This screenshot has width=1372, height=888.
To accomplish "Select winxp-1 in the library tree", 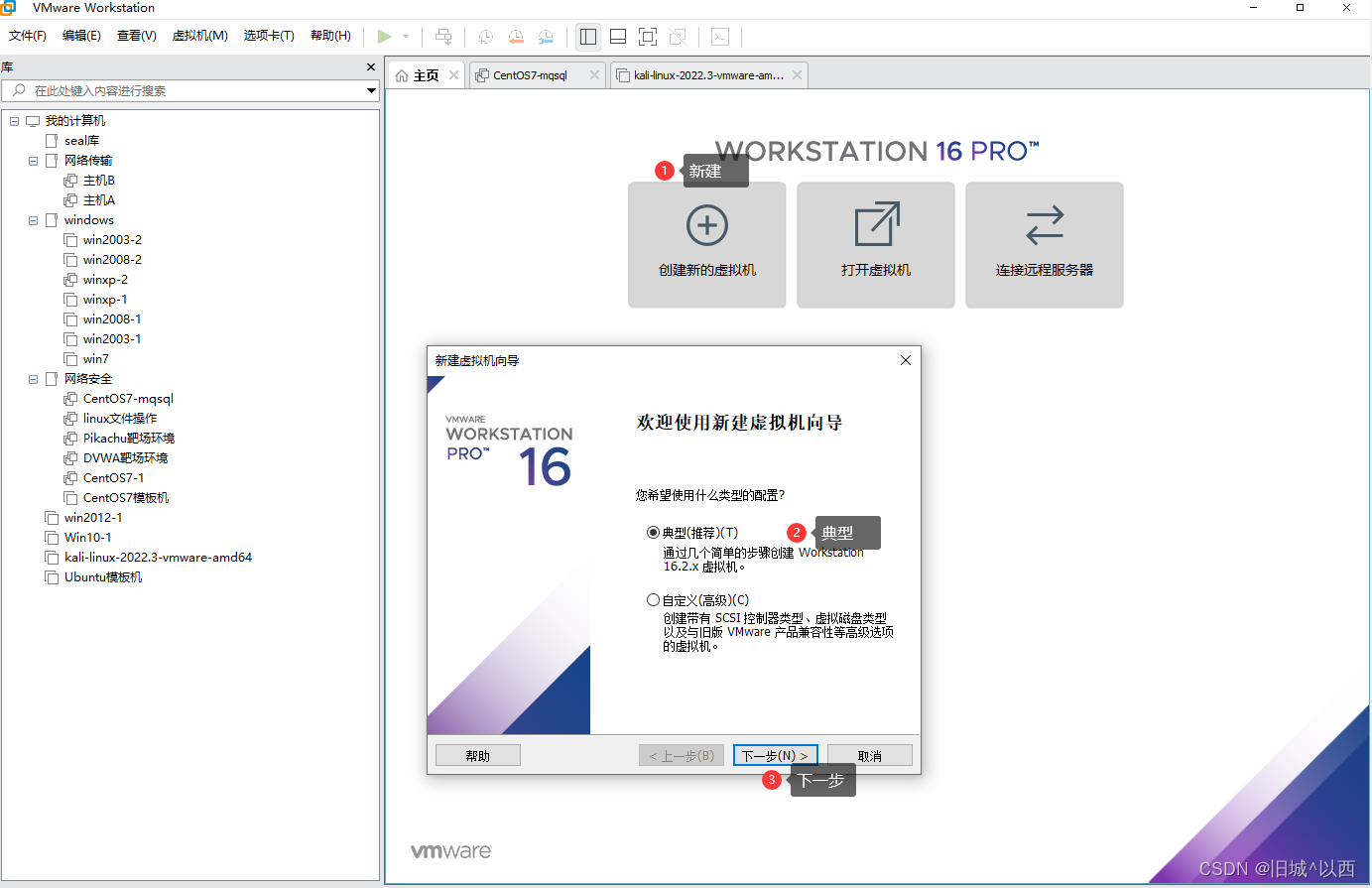I will (105, 300).
